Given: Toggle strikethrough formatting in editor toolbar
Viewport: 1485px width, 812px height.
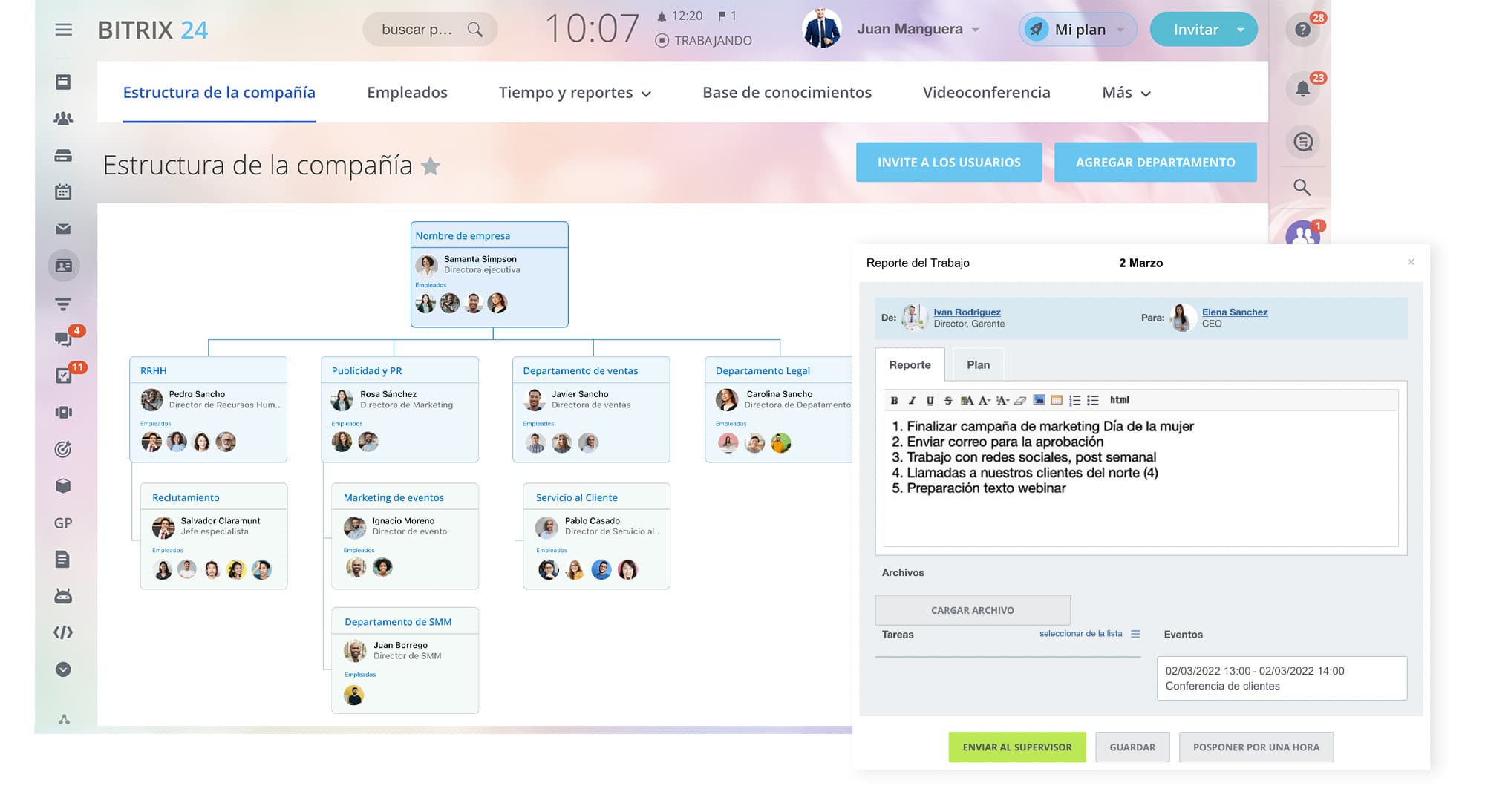Looking at the screenshot, I should click(x=948, y=400).
